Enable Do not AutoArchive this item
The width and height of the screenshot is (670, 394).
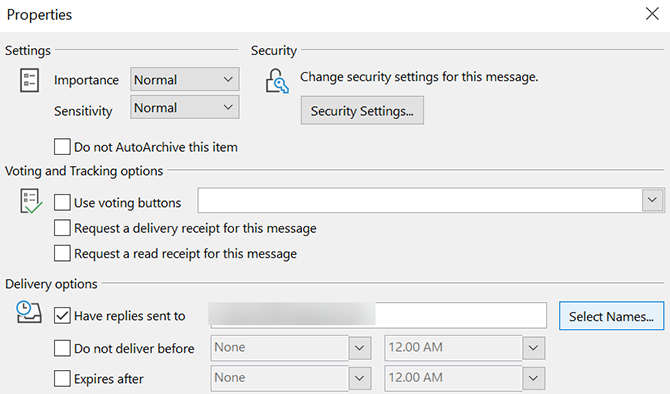click(62, 147)
